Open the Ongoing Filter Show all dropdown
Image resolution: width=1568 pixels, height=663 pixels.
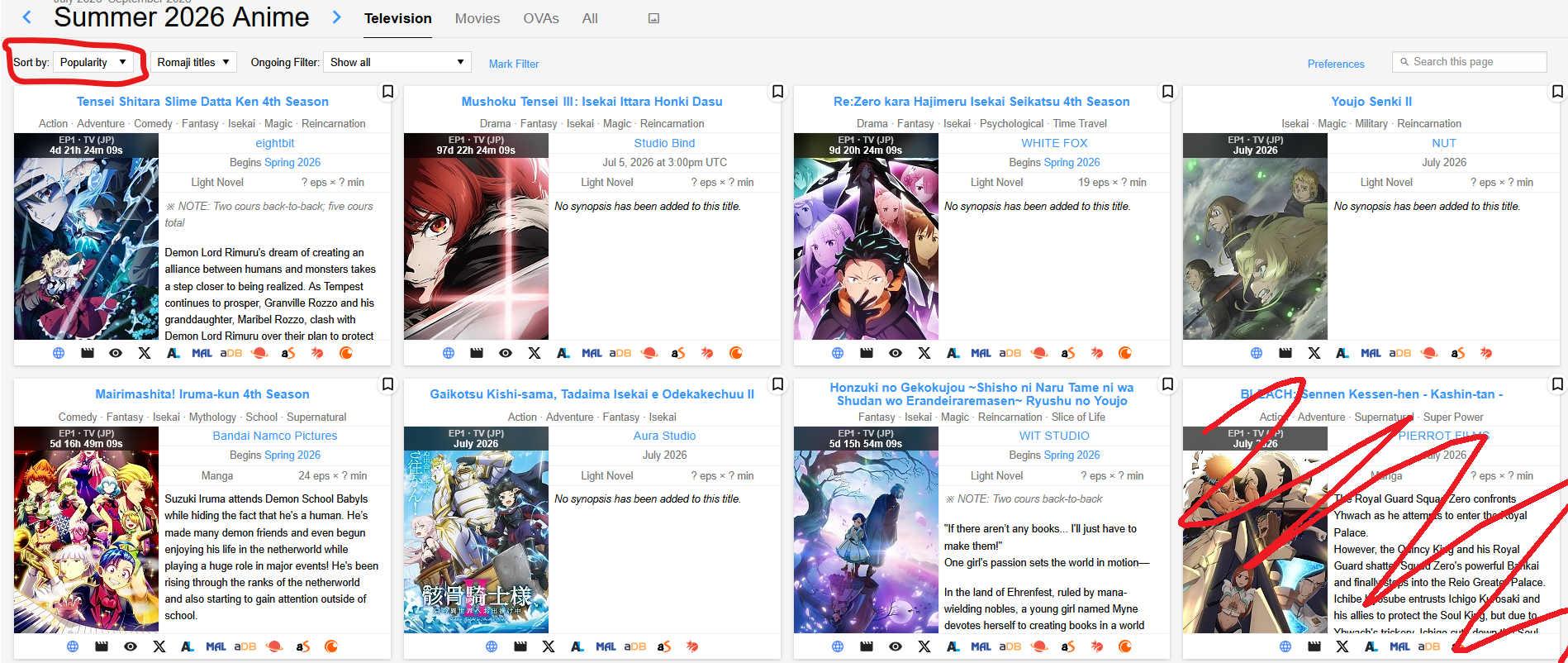(397, 62)
